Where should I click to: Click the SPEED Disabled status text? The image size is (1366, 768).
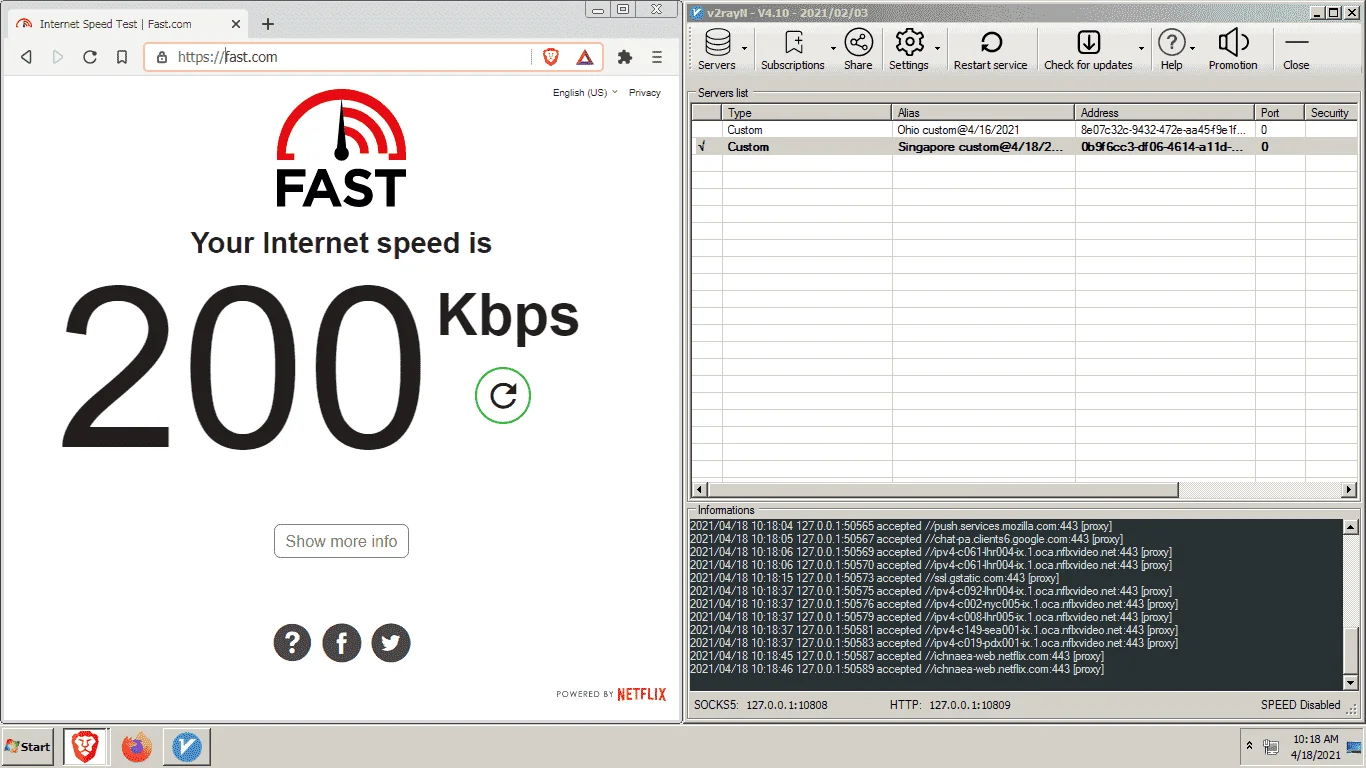[x=1300, y=705]
